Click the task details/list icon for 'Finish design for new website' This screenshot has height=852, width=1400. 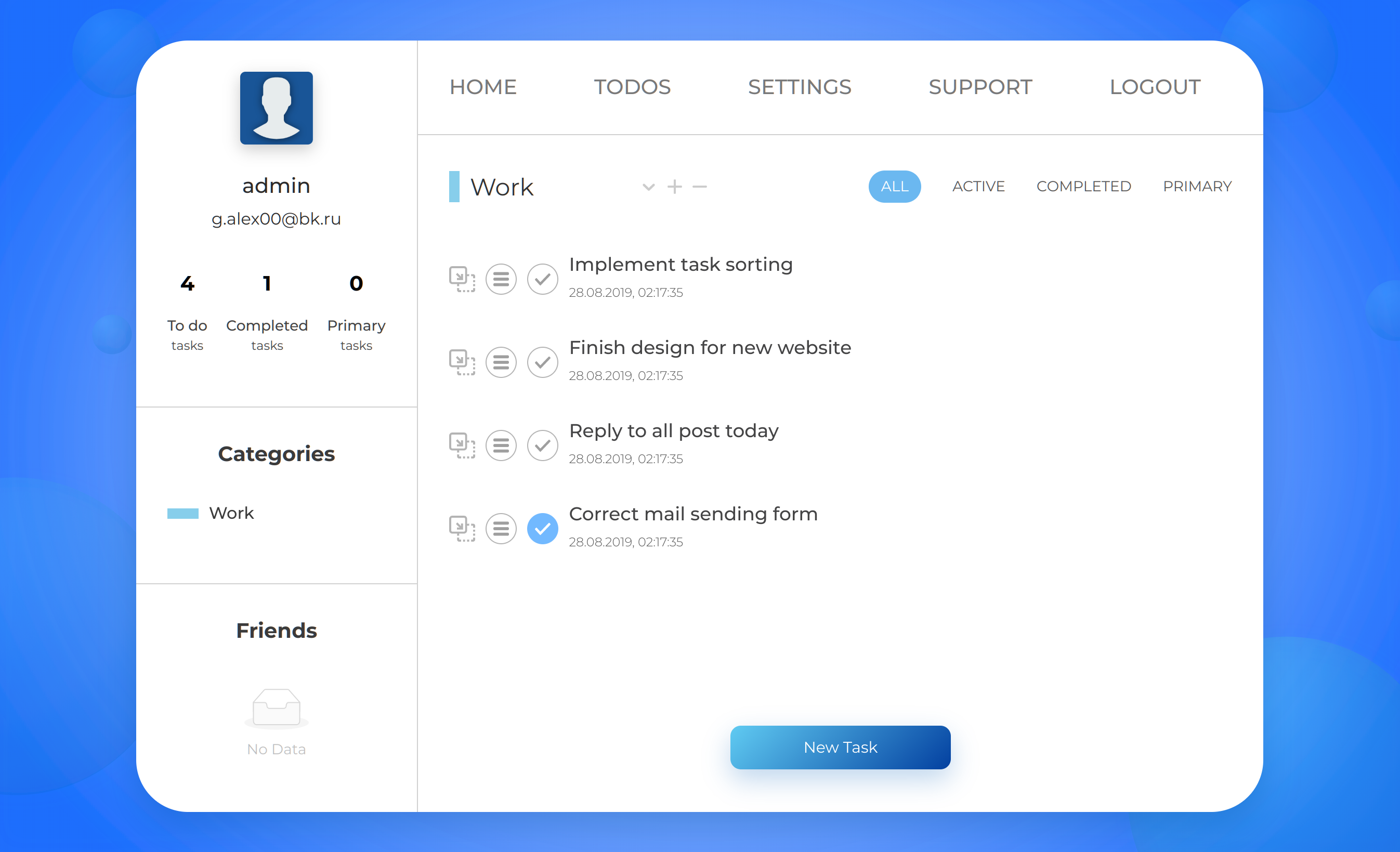pyautogui.click(x=501, y=360)
